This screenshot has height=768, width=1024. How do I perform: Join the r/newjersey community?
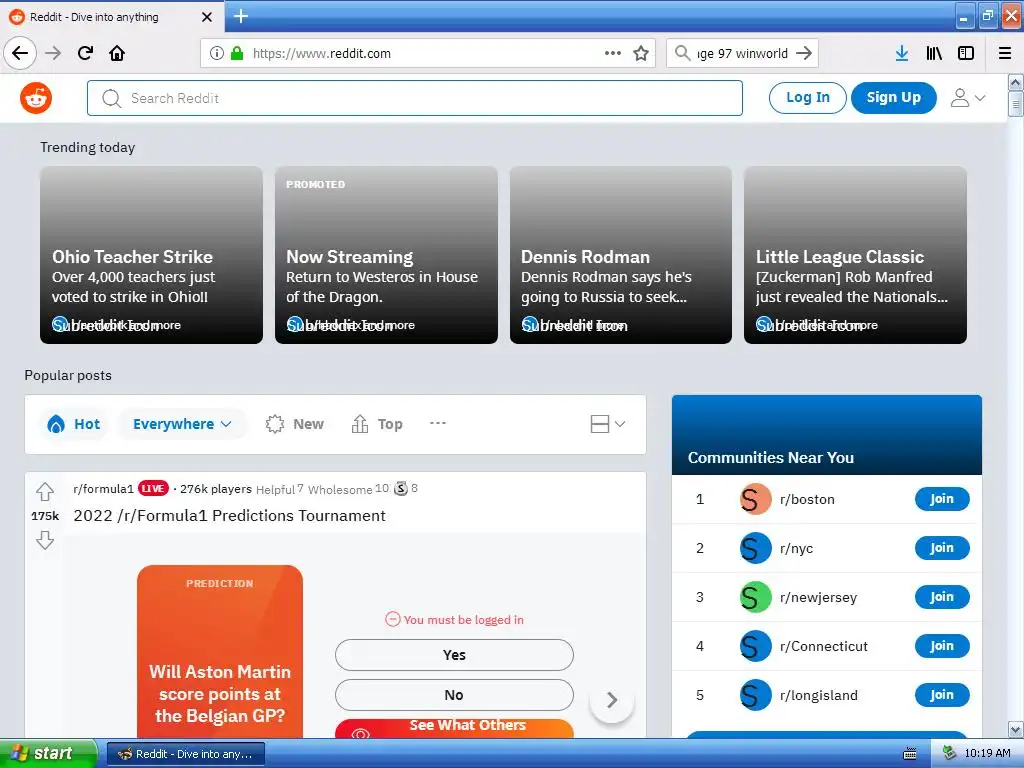(x=942, y=597)
